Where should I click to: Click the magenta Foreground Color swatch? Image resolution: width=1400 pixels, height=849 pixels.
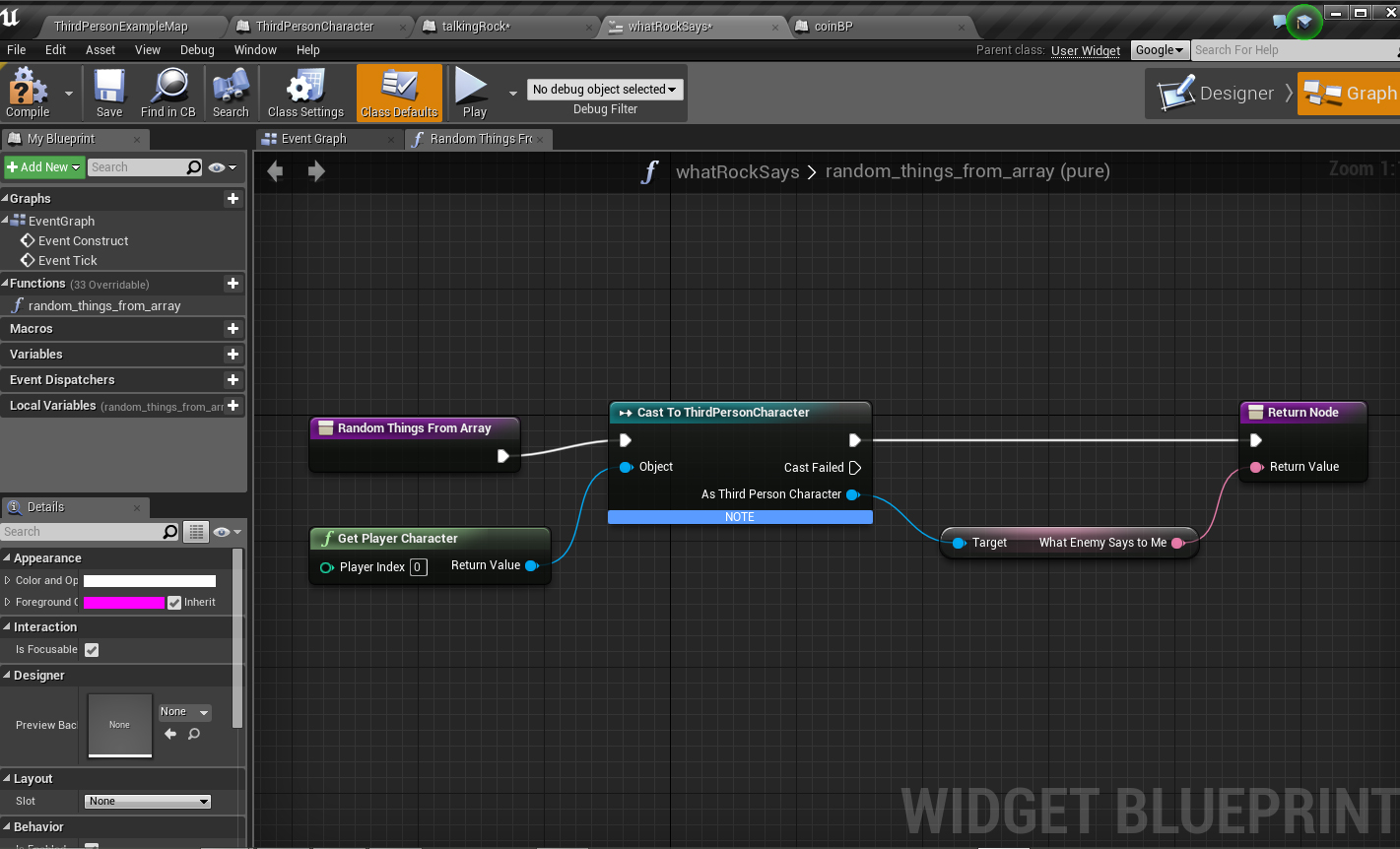(124, 603)
